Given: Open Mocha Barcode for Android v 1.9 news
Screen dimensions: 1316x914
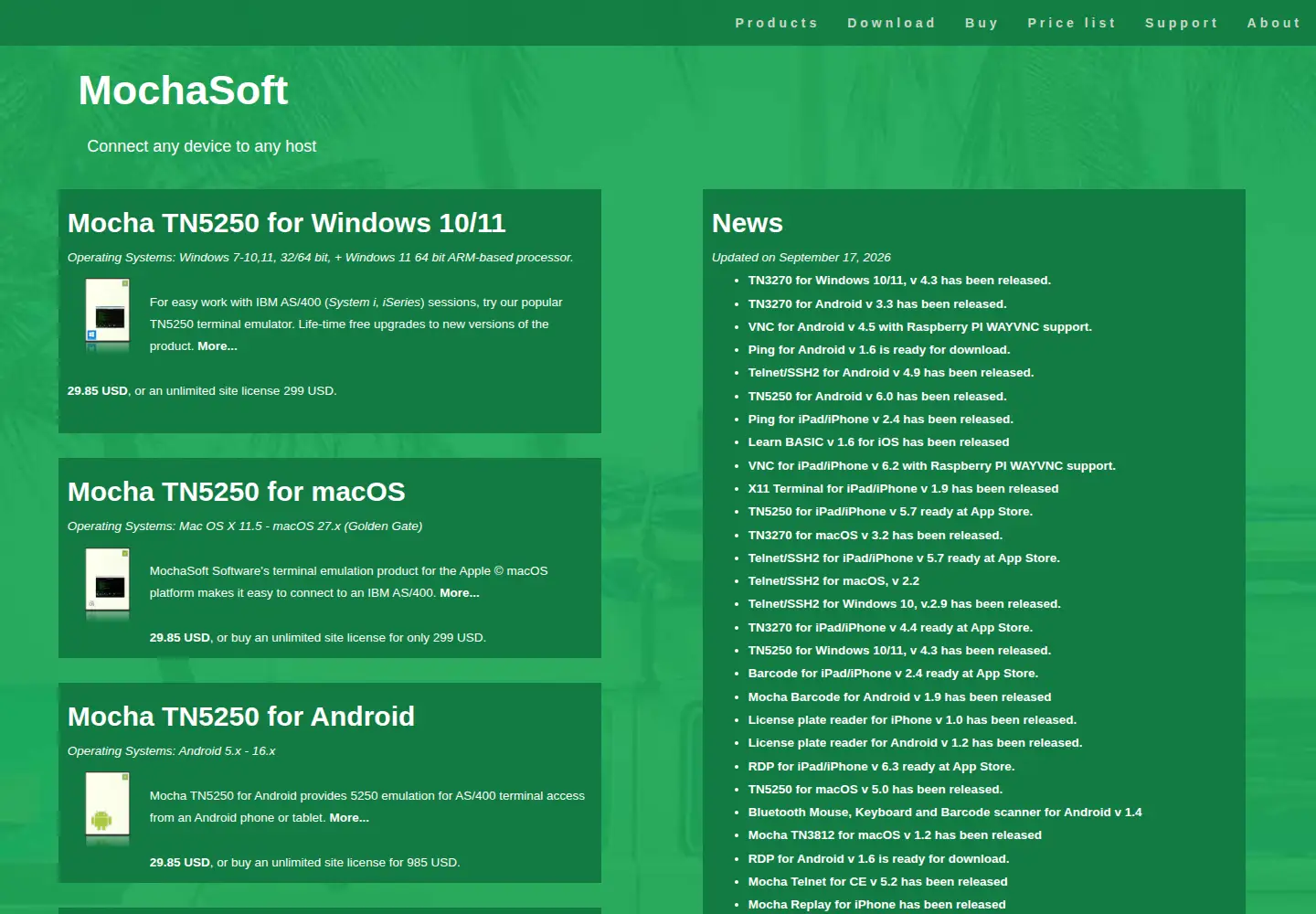Looking at the screenshot, I should coord(900,697).
